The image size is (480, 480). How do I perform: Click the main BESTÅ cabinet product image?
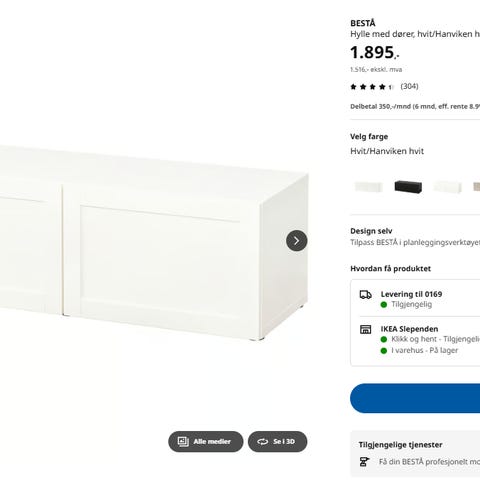click(154, 243)
